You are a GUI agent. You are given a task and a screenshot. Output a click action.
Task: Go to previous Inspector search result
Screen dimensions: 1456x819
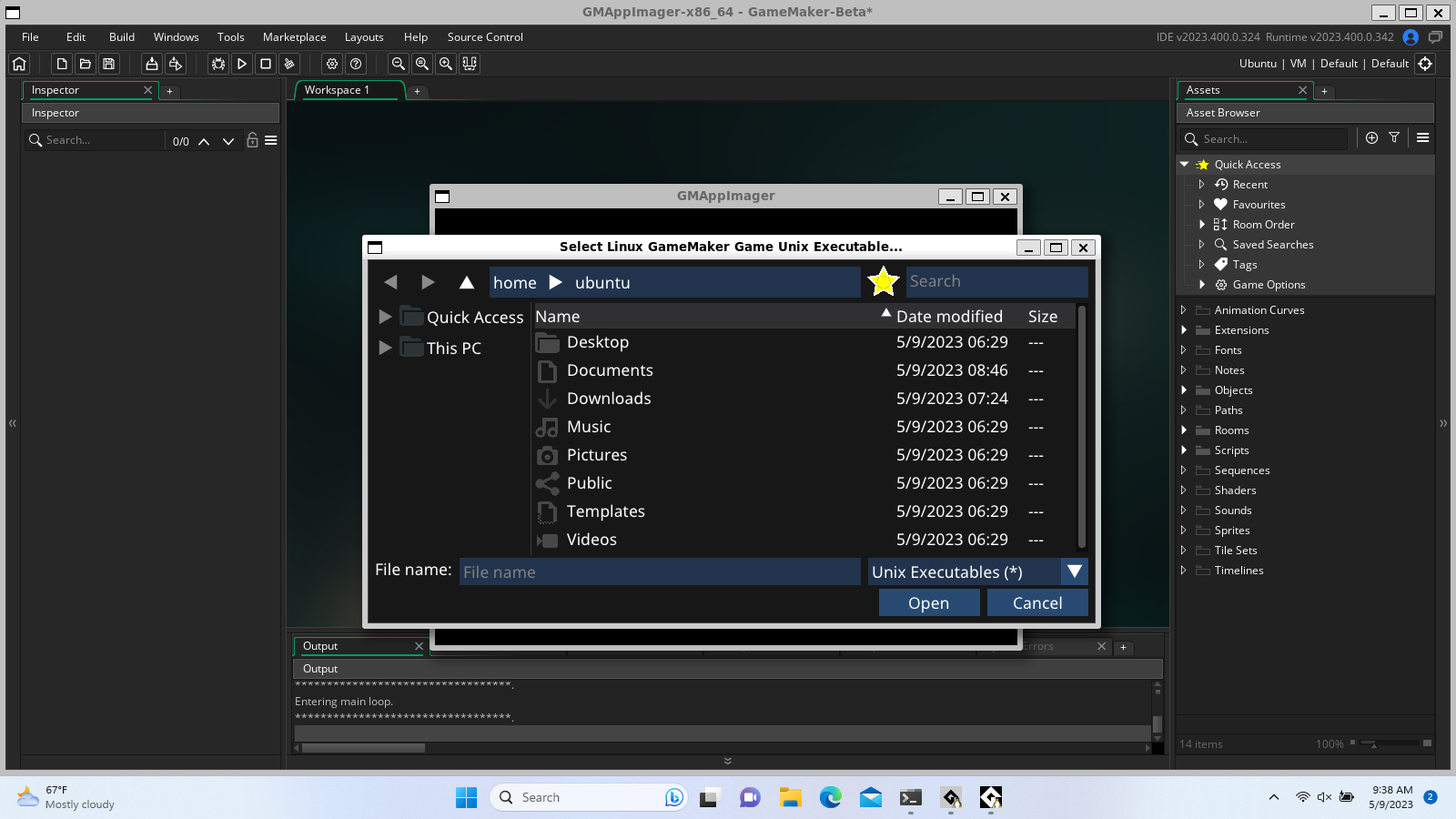coord(204,141)
